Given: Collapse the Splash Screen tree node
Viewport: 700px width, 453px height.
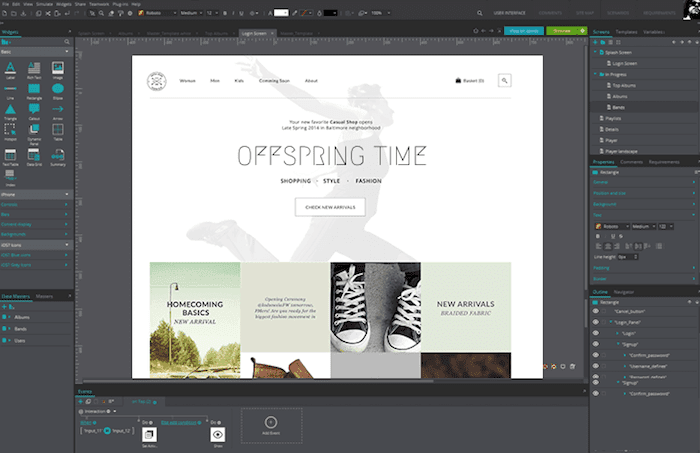Looking at the screenshot, I should point(595,52).
